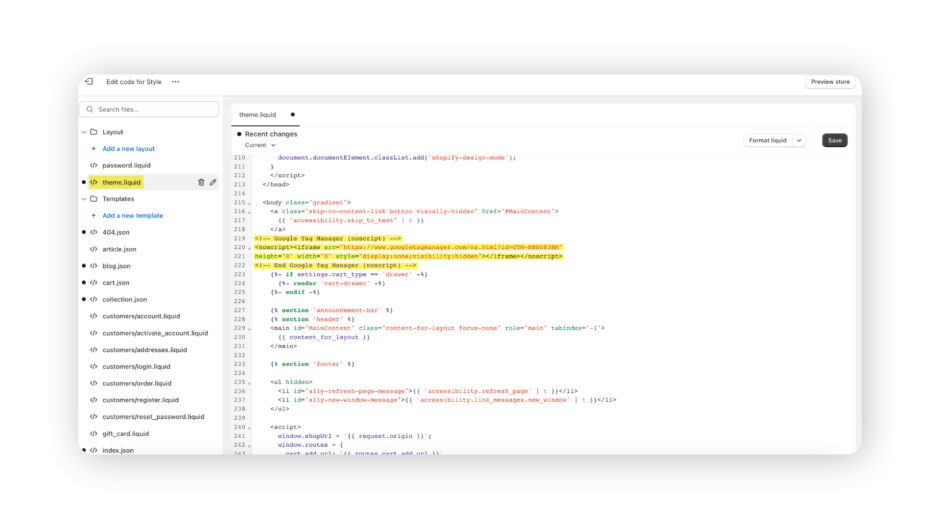This screenshot has width=940, height=529.
Task: Open article.json template file
Action: point(119,250)
